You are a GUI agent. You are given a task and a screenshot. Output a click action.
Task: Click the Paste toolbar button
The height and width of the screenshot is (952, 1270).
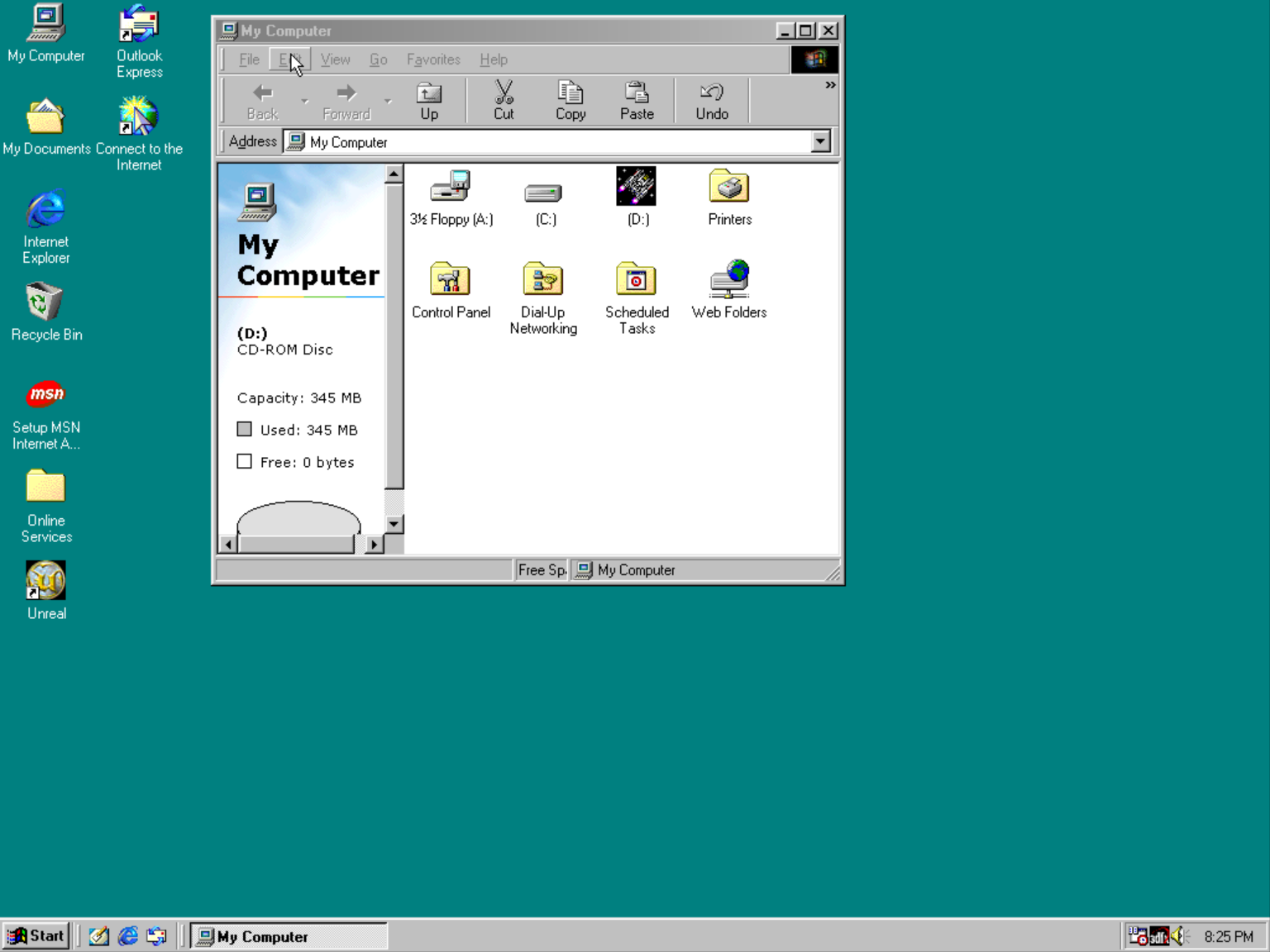[x=637, y=101]
